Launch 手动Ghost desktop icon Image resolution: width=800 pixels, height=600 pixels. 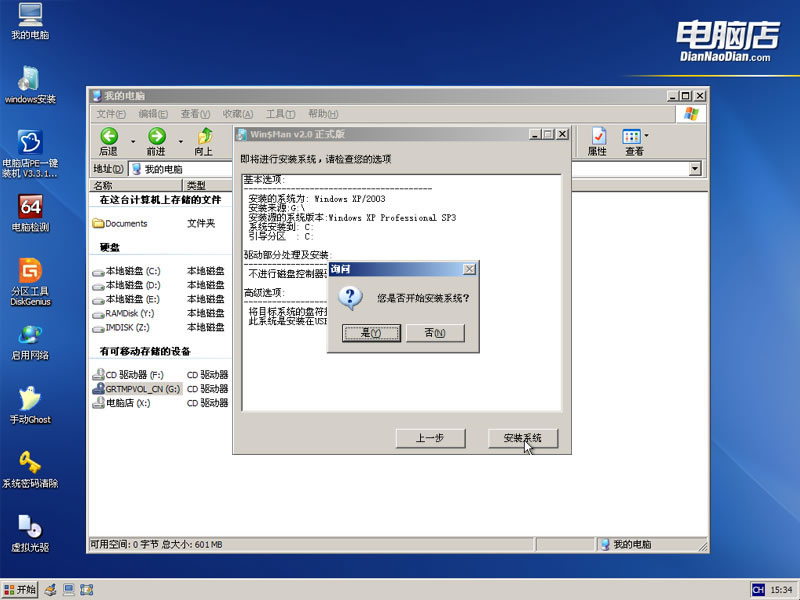click(x=30, y=406)
